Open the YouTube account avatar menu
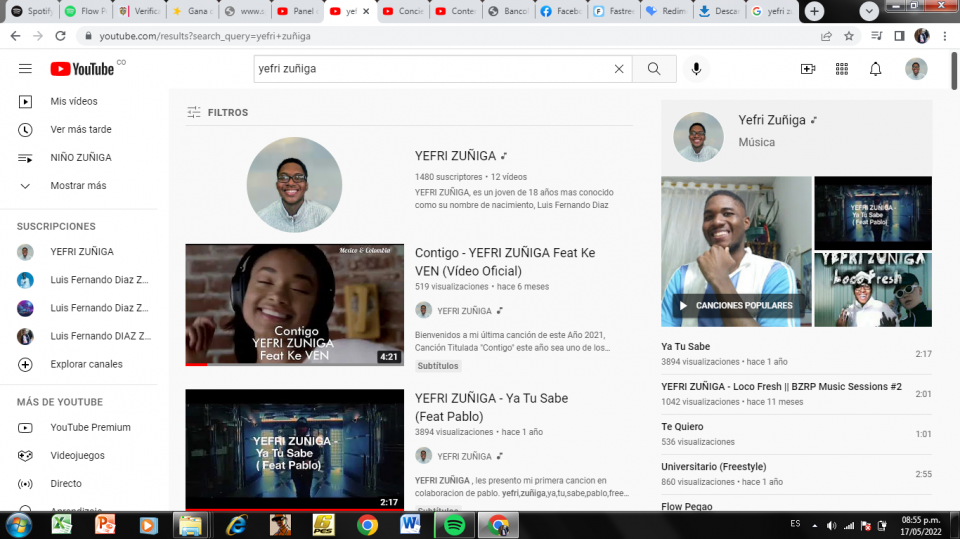The height and width of the screenshot is (539, 960). point(916,69)
